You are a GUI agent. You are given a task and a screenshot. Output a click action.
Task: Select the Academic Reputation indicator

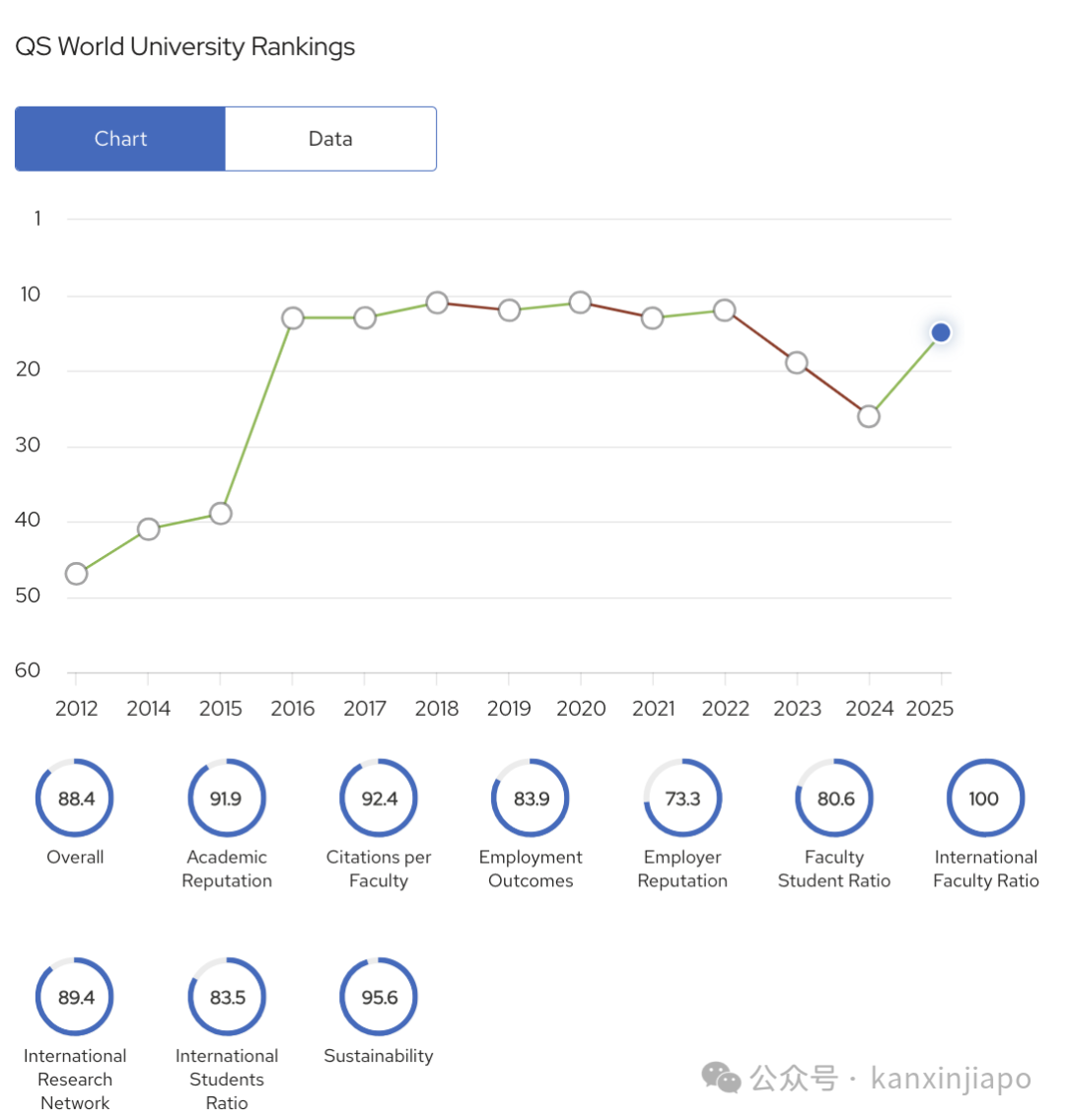[x=227, y=798]
